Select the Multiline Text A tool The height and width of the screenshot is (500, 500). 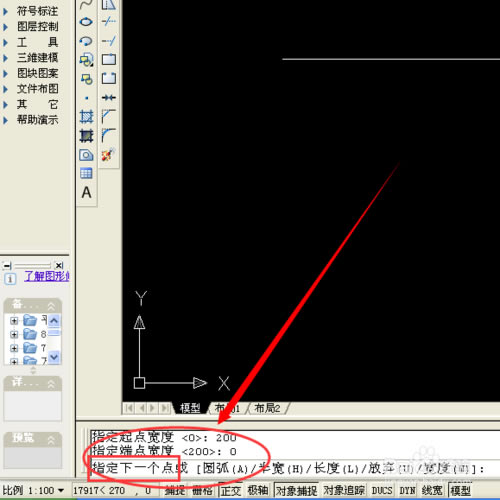pyautogui.click(x=86, y=193)
